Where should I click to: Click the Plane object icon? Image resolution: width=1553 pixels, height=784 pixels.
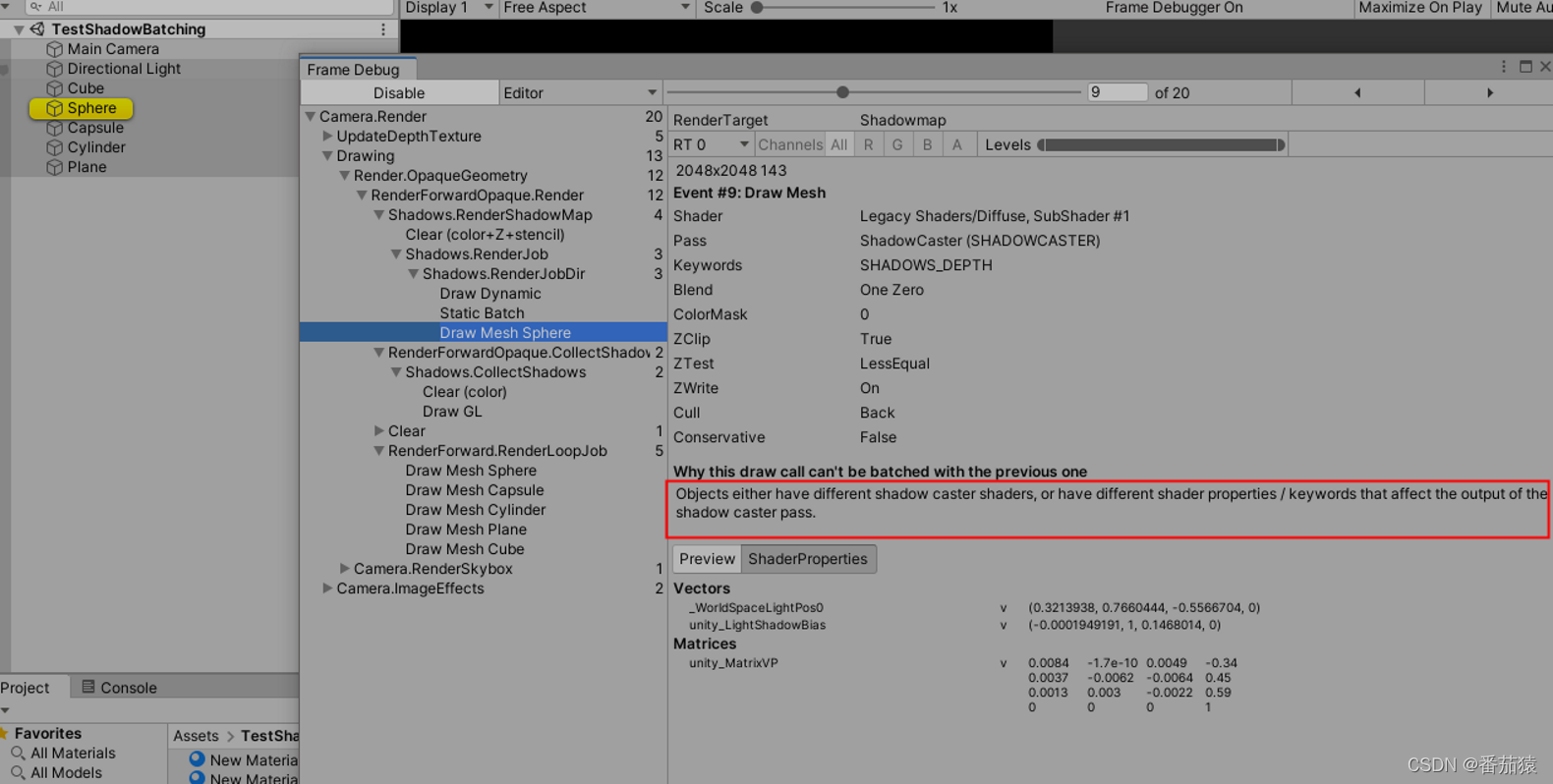(55, 167)
